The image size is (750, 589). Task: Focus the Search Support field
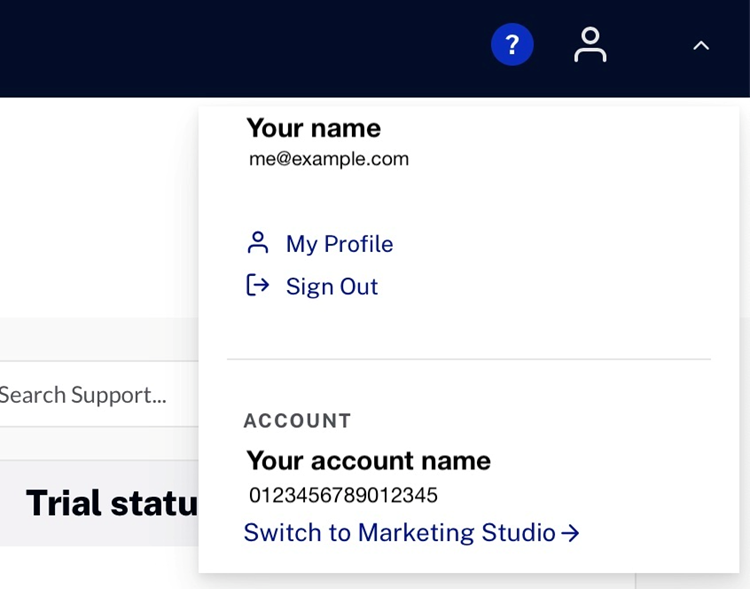click(x=99, y=394)
